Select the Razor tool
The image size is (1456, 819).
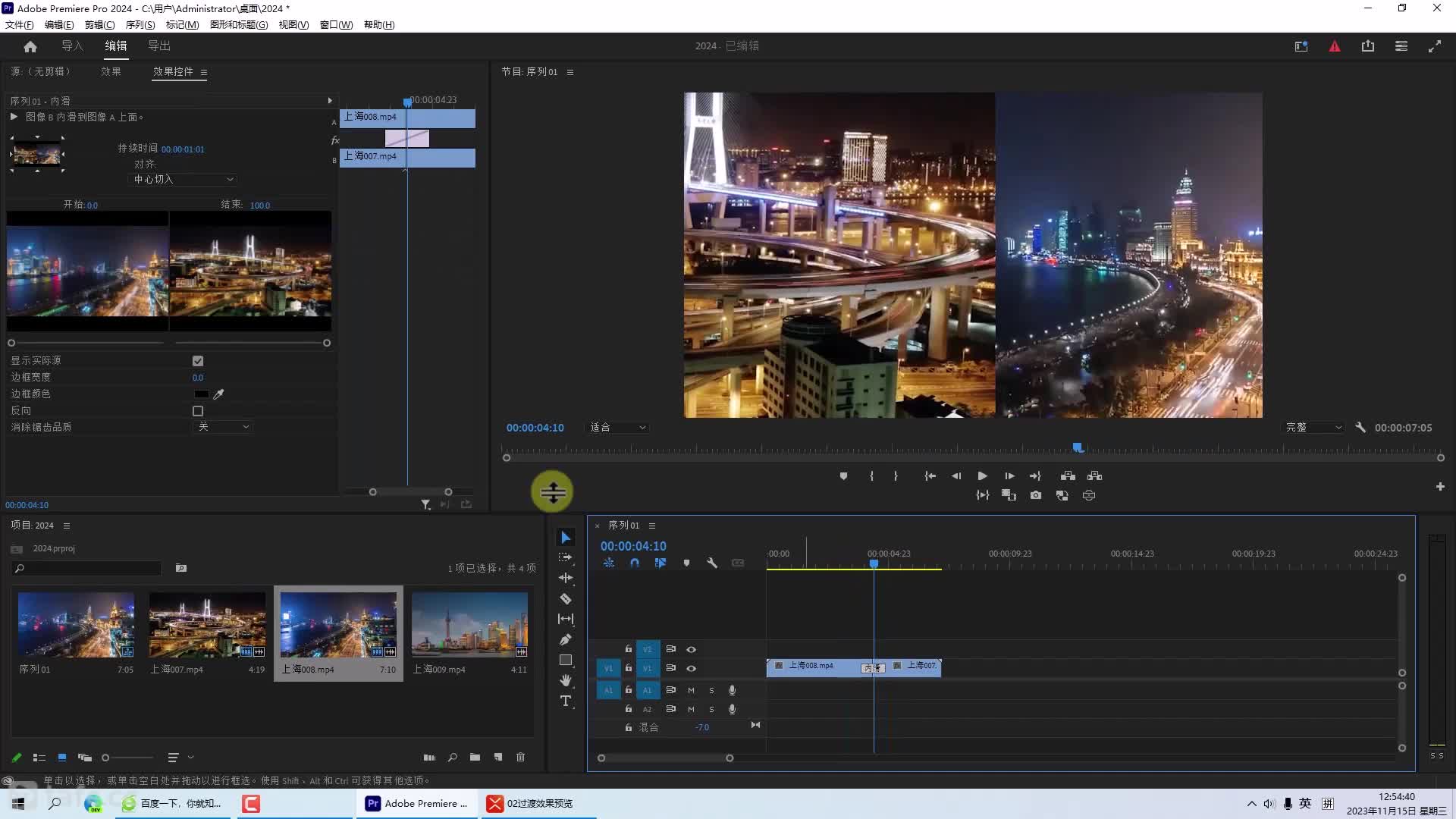(x=566, y=598)
